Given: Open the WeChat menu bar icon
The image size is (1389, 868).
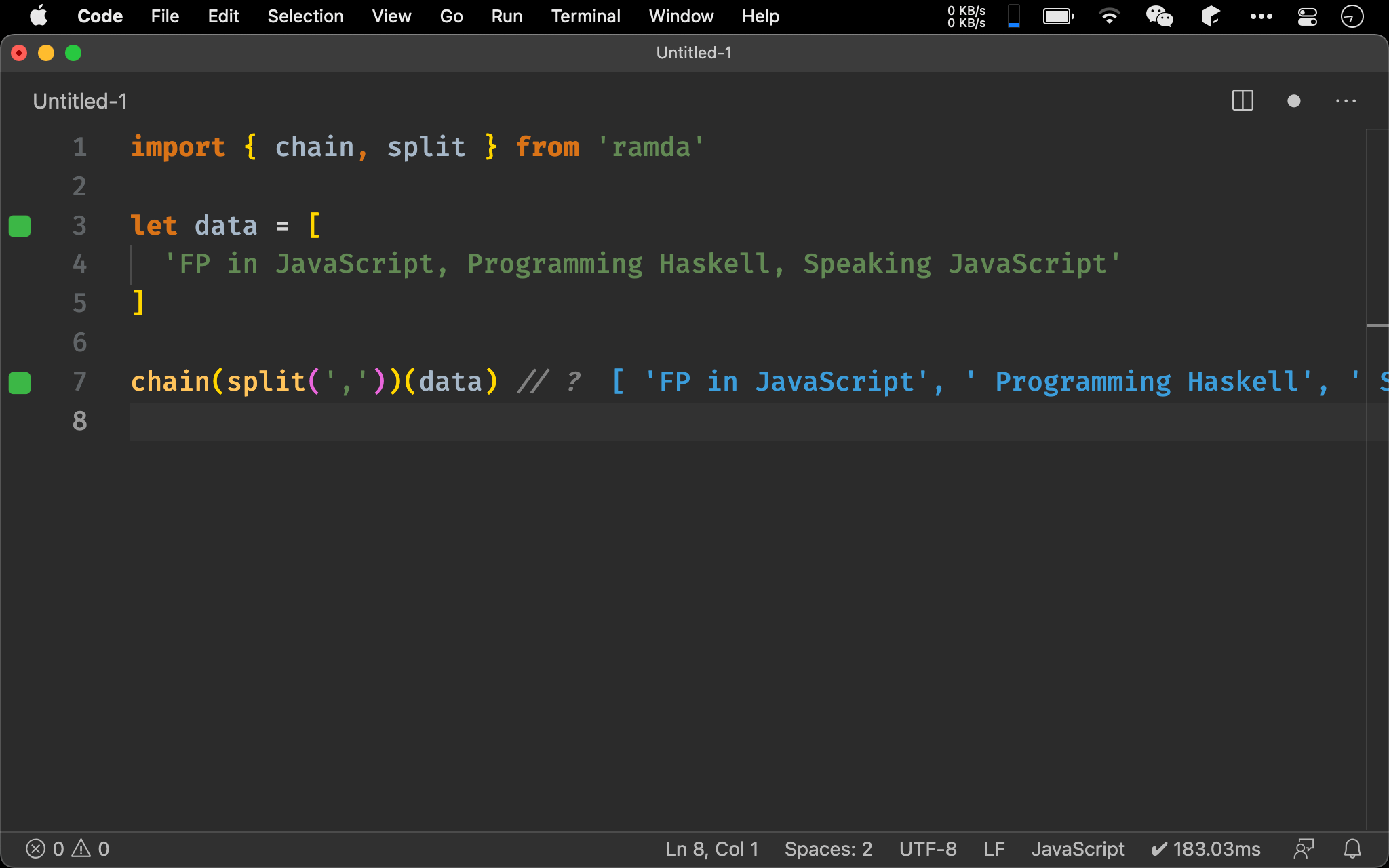Looking at the screenshot, I should (x=1159, y=16).
